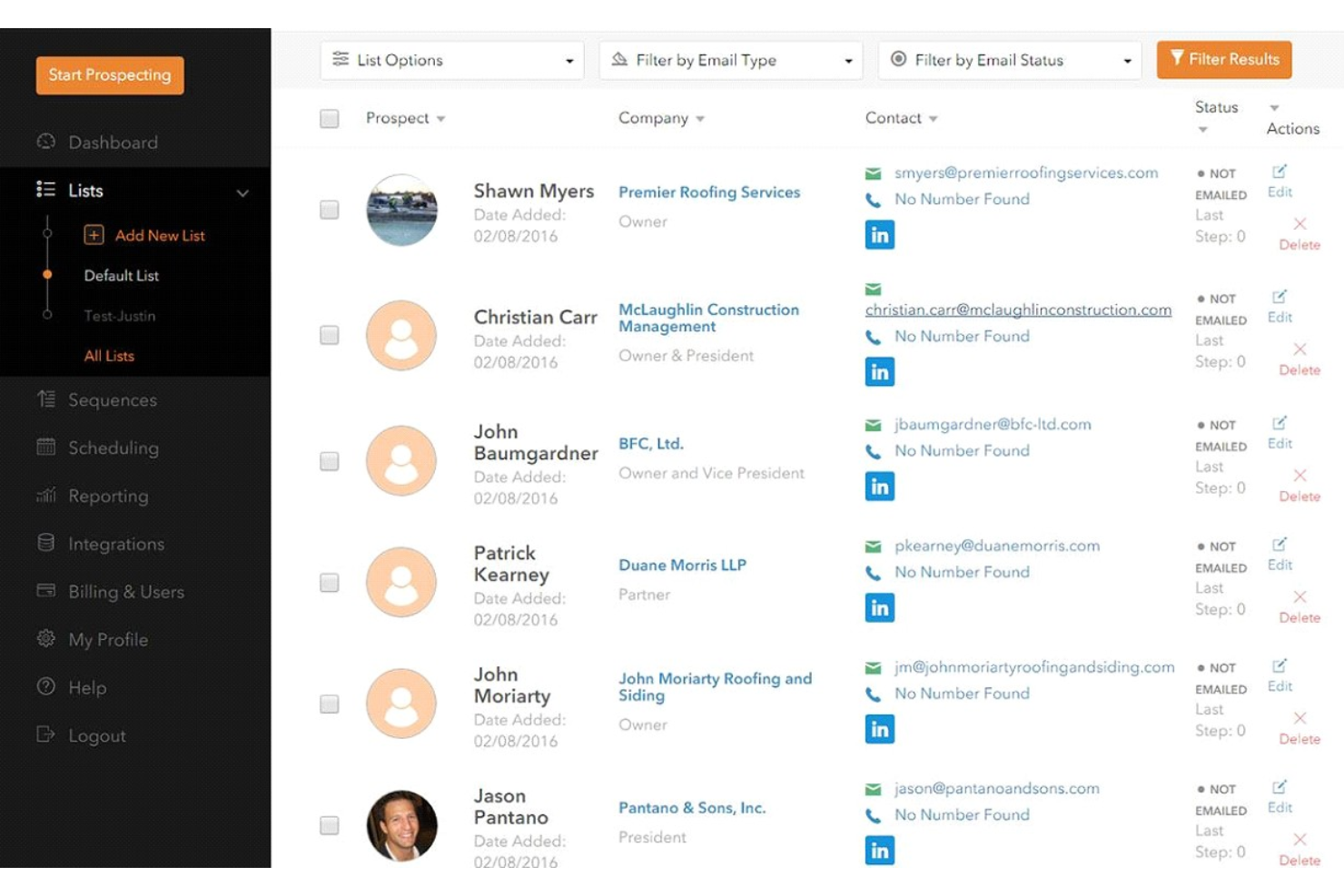
Task: Click the My Profile gear icon
Action: [45, 638]
